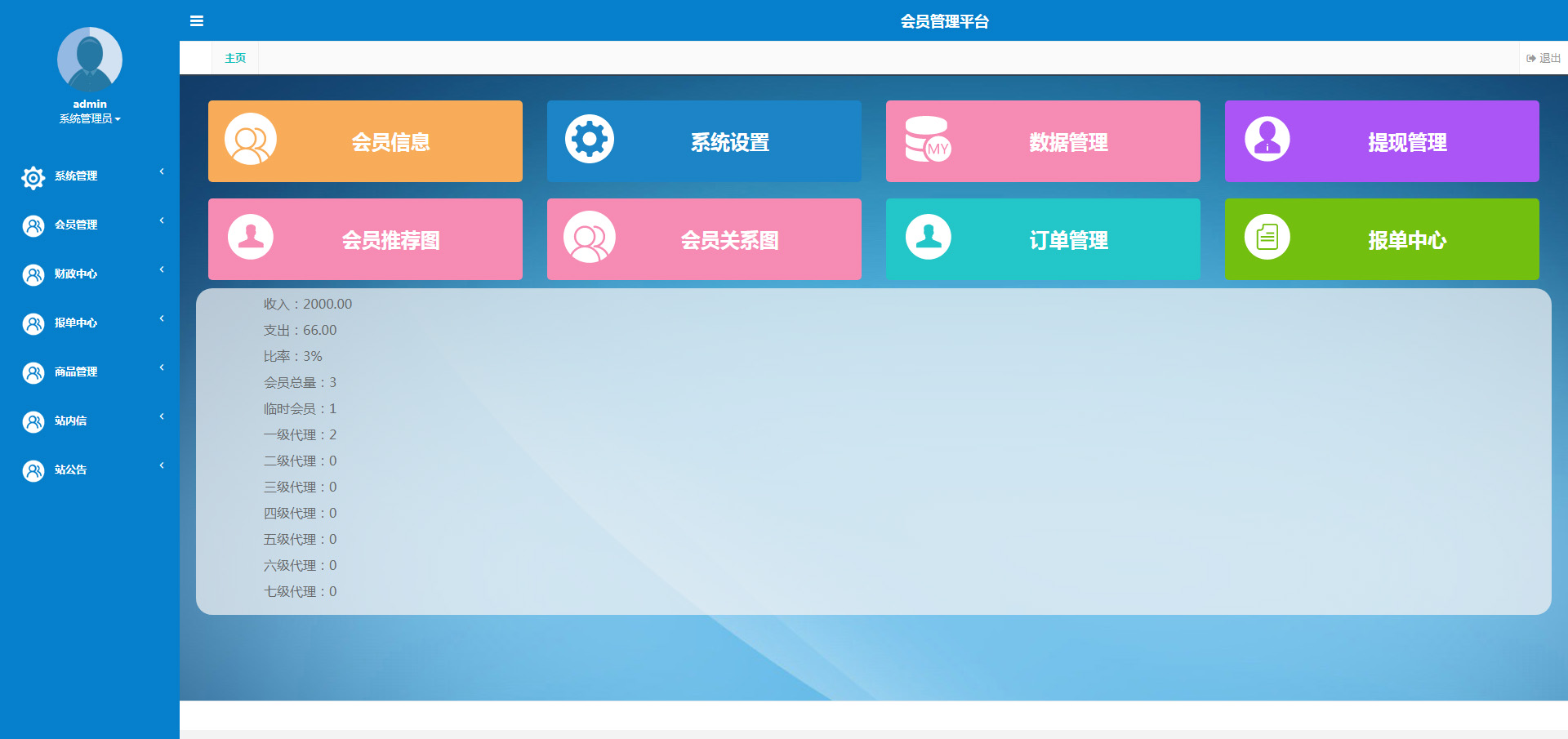This screenshot has height=739, width=1568.
Task: Expand the 会员管理 sidebar menu
Action: (x=76, y=225)
